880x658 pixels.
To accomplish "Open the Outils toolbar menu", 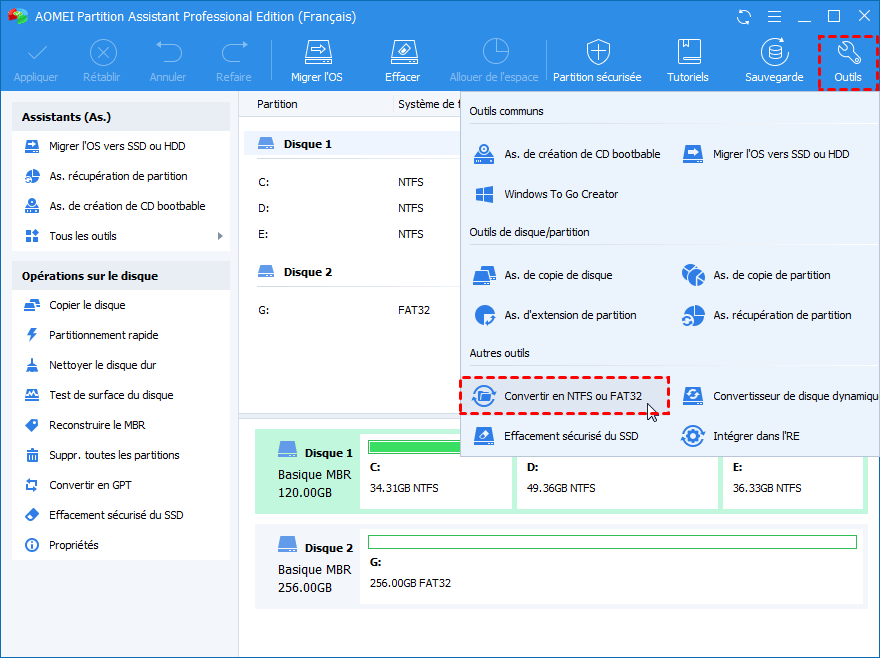I will tap(848, 62).
